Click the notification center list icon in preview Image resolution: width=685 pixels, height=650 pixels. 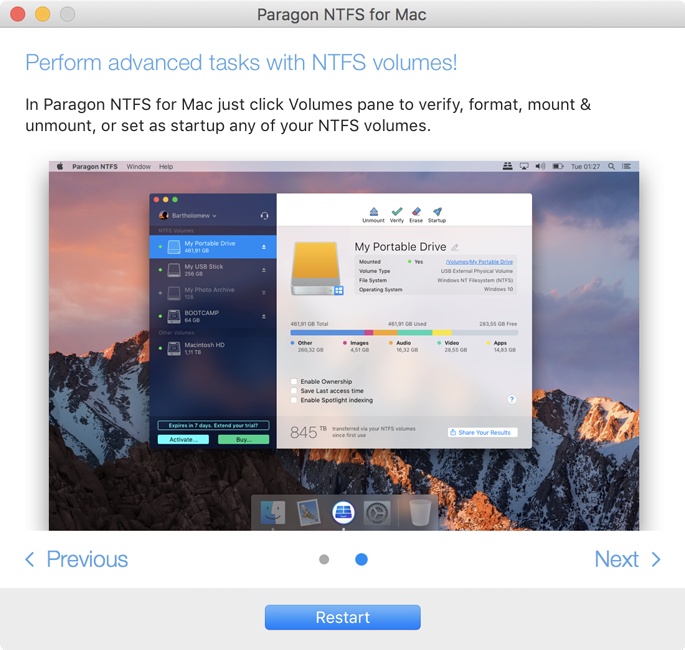pos(626,166)
